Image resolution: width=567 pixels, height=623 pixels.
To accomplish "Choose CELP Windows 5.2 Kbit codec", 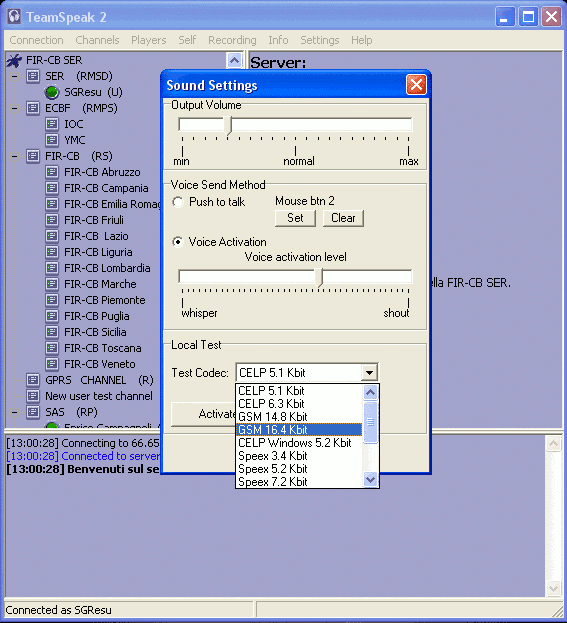I will pyautogui.click(x=300, y=443).
